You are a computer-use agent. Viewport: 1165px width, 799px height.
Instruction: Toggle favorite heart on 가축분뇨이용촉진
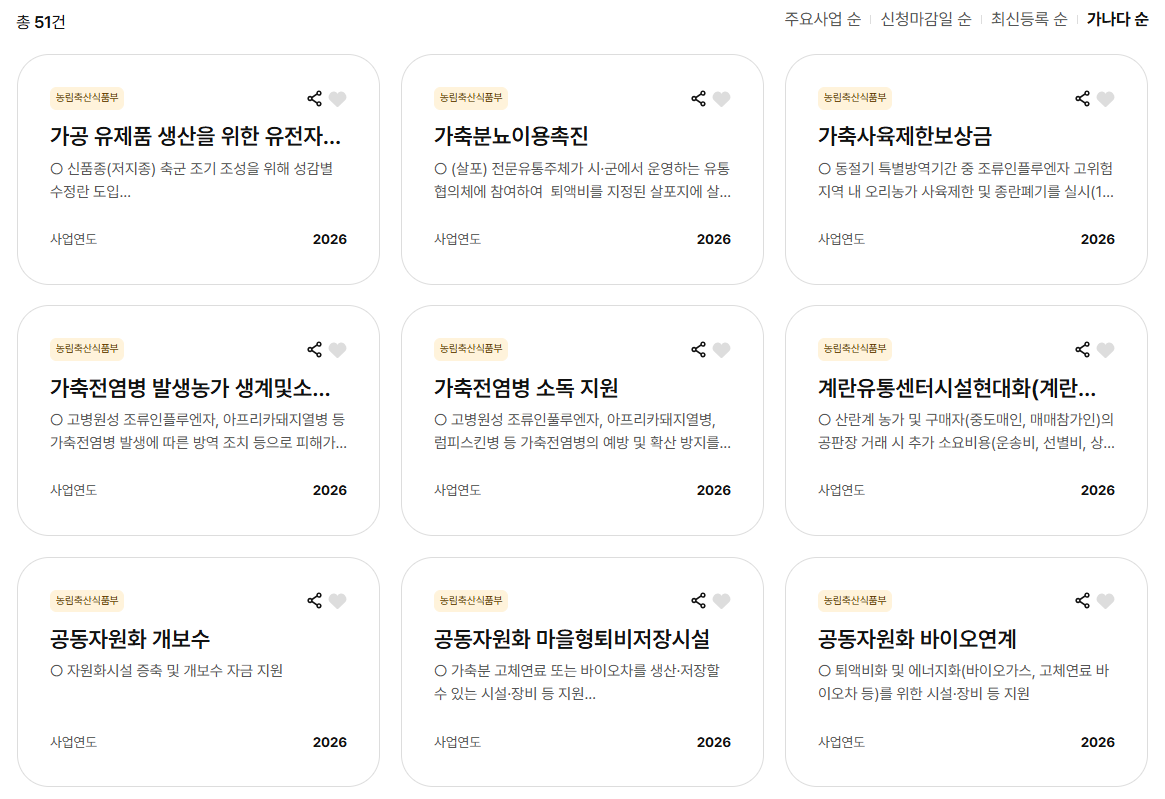(x=722, y=98)
